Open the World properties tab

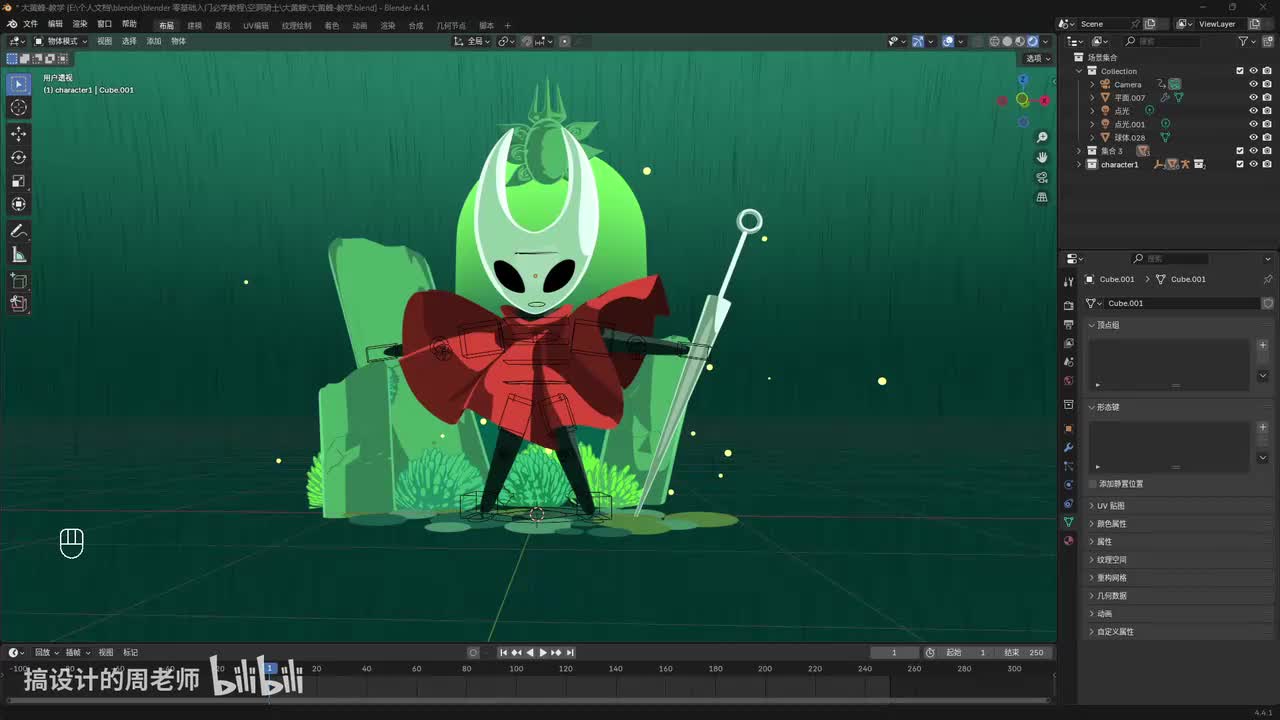[1068, 380]
